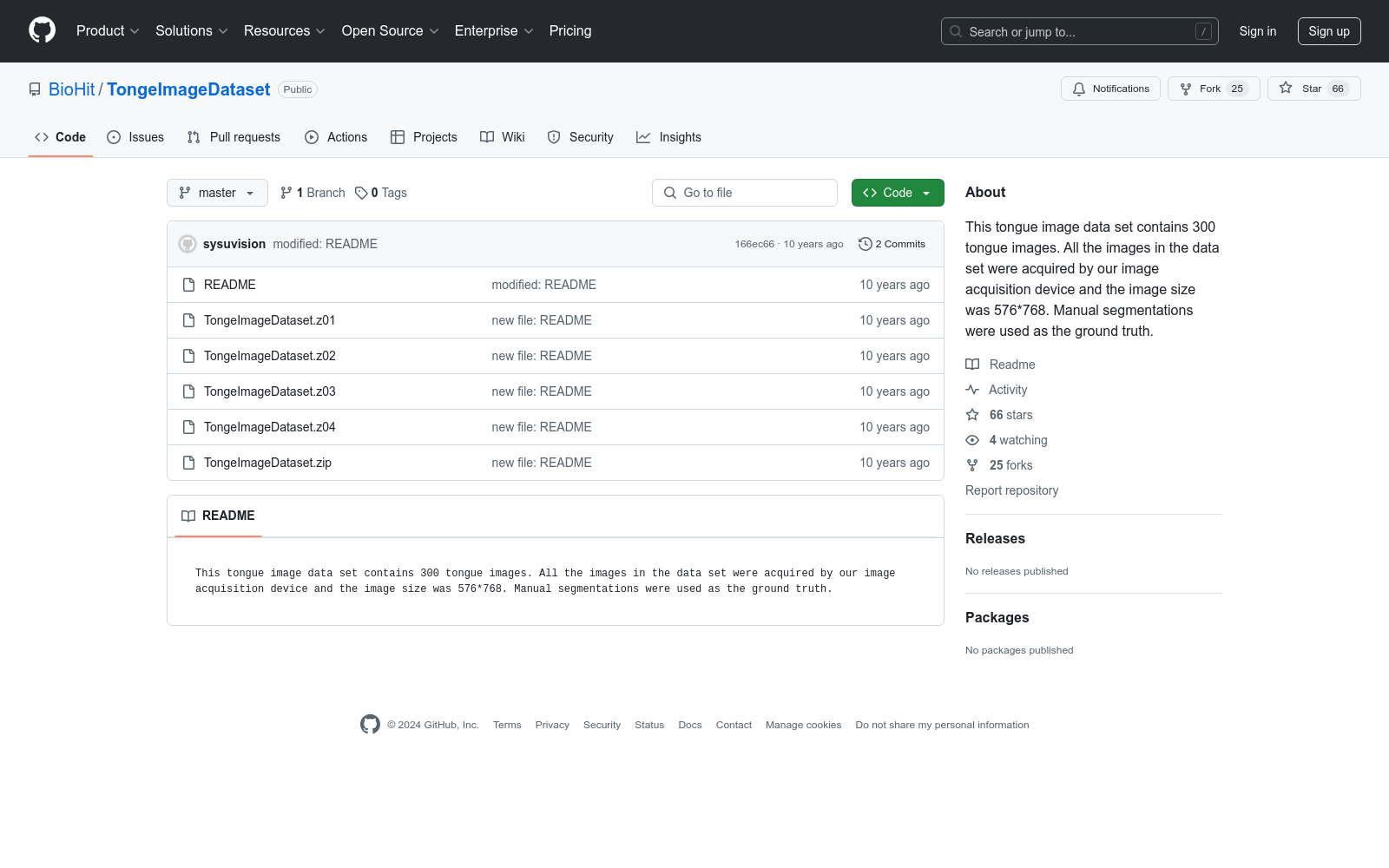Click the repository book icon beside BioHit
This screenshot has height=868, width=1389.
pyautogui.click(x=35, y=89)
